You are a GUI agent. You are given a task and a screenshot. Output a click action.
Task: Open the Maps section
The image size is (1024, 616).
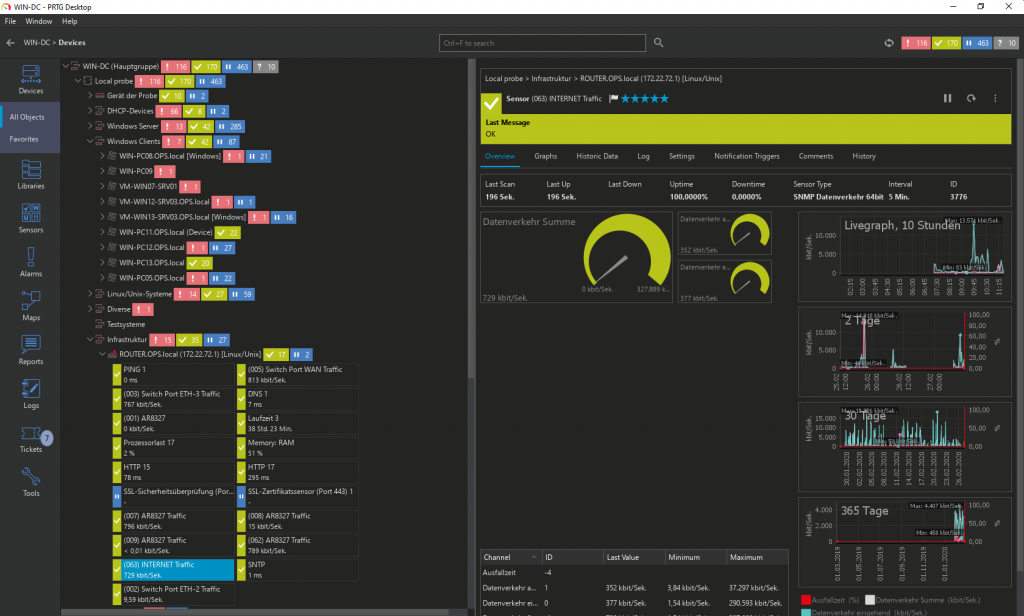click(x=30, y=305)
